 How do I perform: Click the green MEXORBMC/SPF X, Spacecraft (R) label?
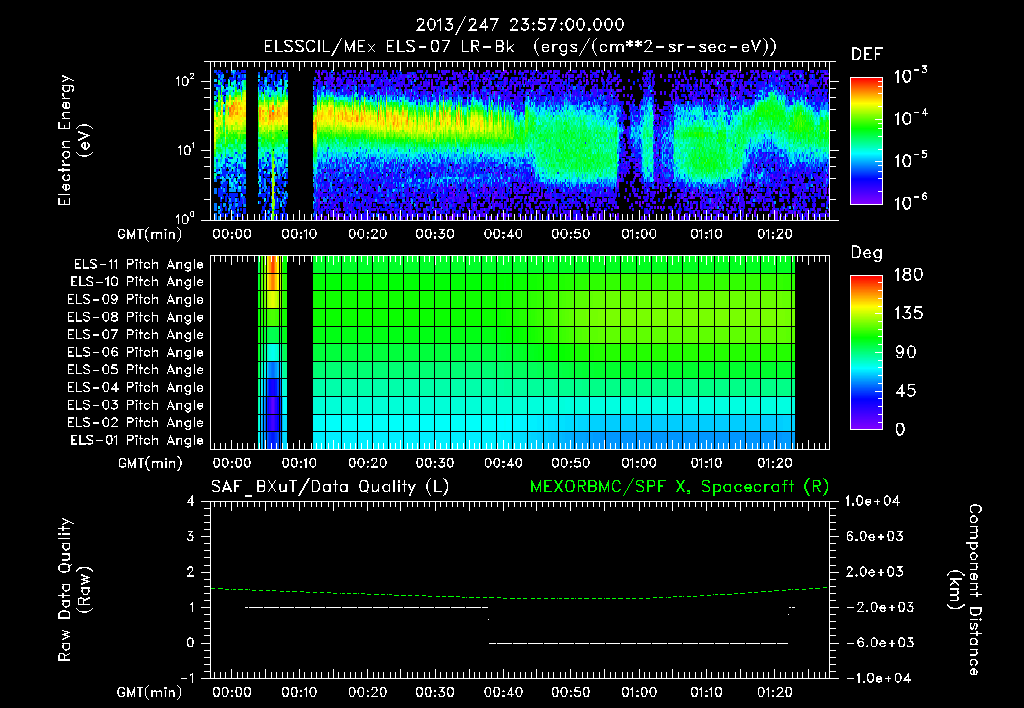pos(679,487)
